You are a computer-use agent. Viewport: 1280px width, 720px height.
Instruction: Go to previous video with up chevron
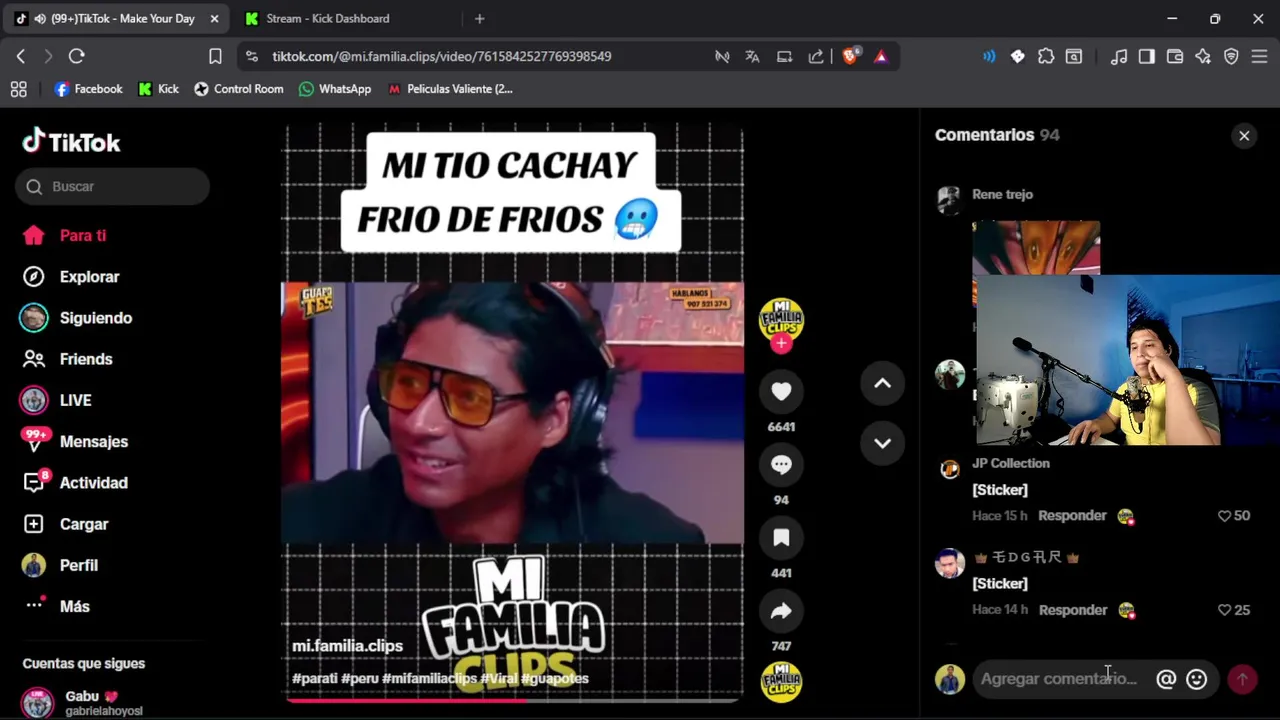pyautogui.click(x=882, y=383)
